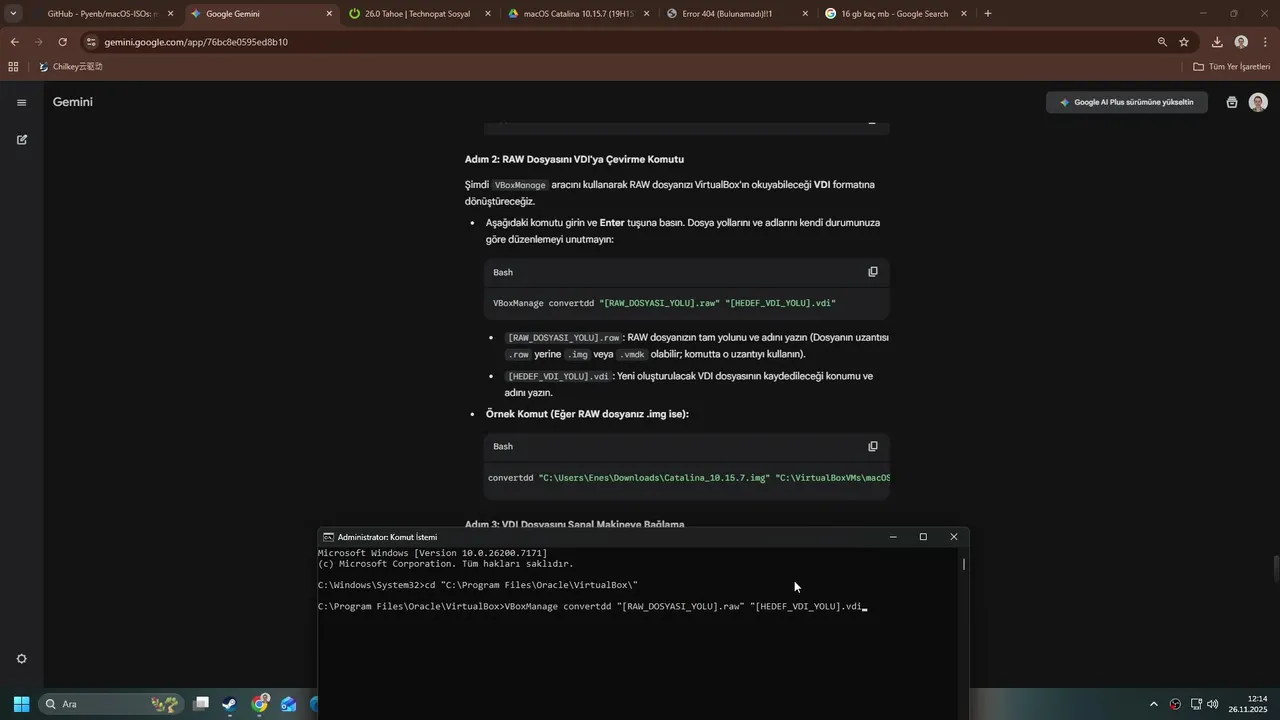
Task: Close the 26.0 Tahoe Technopat Sosyal tab
Action: pos(488,14)
